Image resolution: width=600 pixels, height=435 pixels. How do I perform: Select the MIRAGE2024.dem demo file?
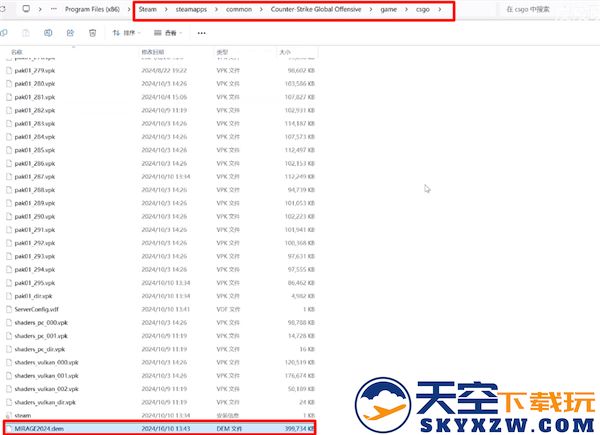click(x=161, y=428)
